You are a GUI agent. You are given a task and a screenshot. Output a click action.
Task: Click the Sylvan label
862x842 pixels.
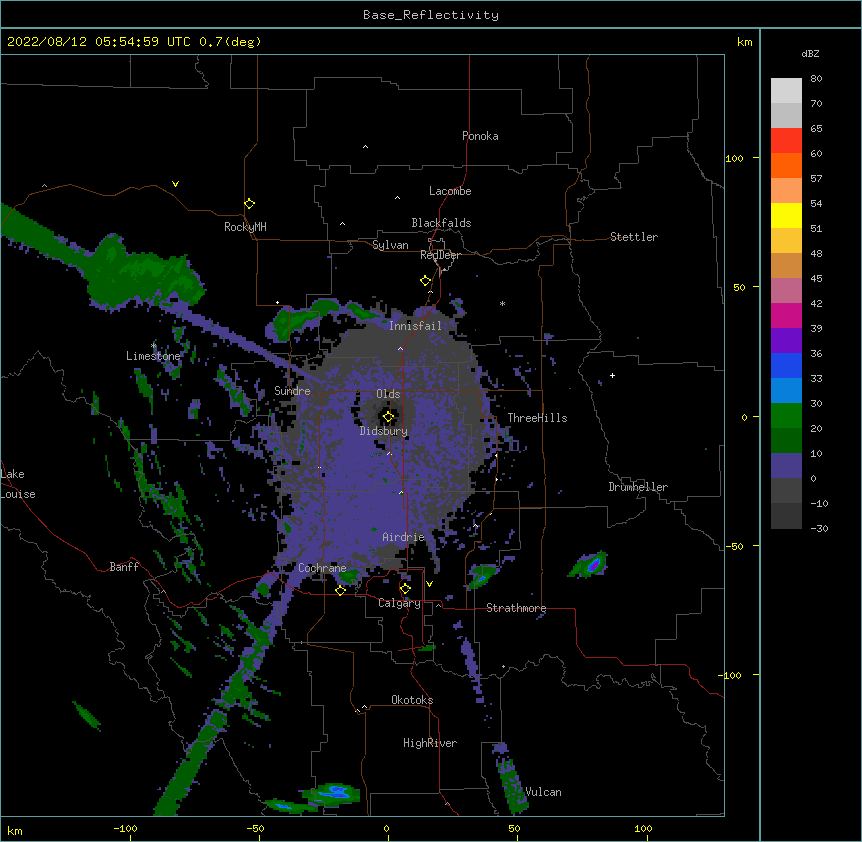390,245
